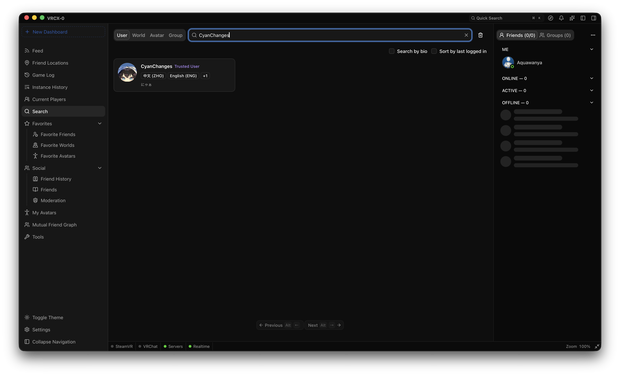Click the +1 languages badge
620x376 pixels.
(x=205, y=76)
